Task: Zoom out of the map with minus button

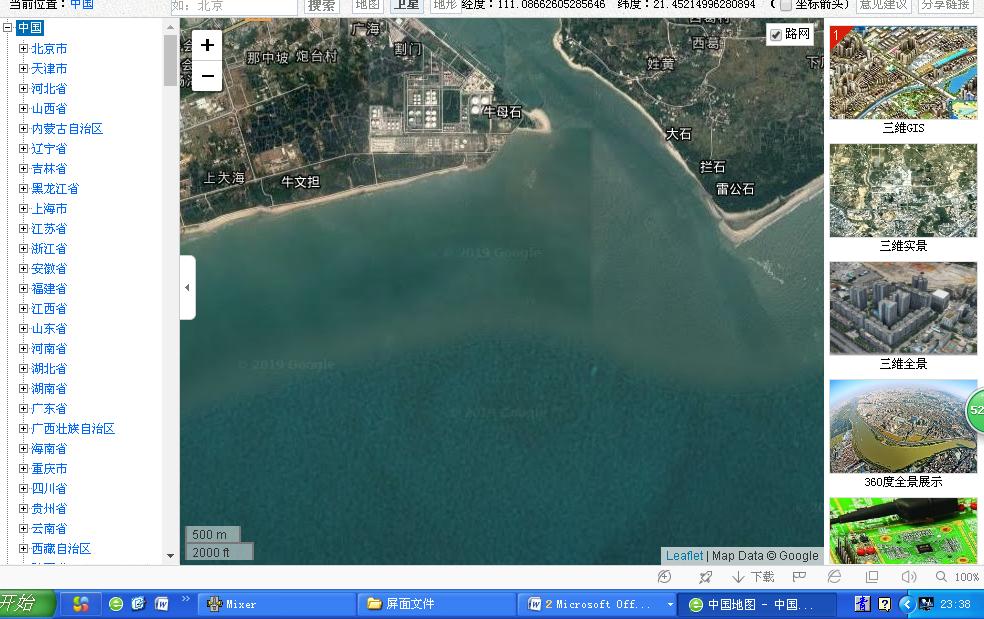Action: point(207,76)
